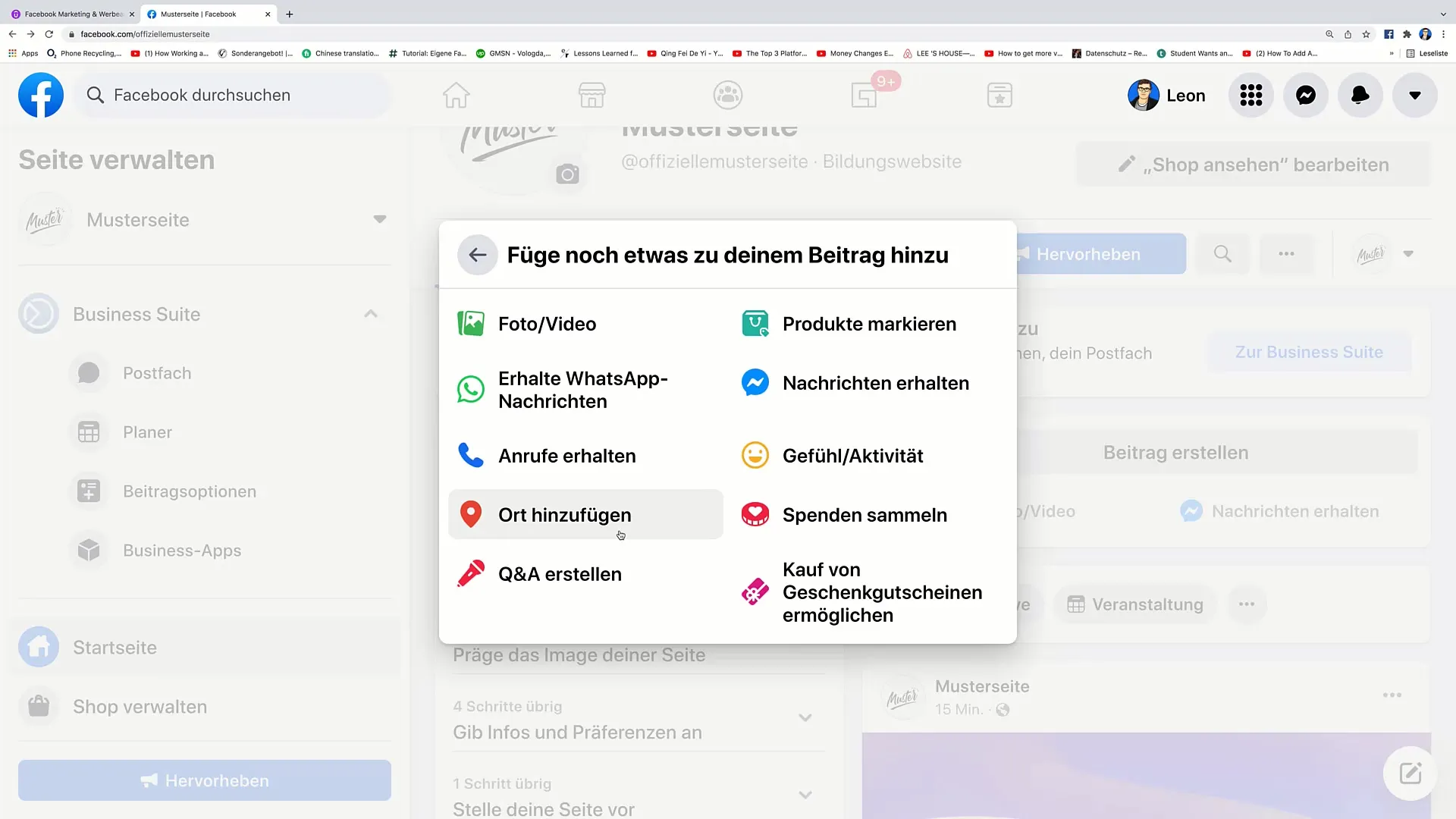Open Messenger from the top bar
Image resolution: width=1456 pixels, height=819 pixels.
tap(1306, 95)
